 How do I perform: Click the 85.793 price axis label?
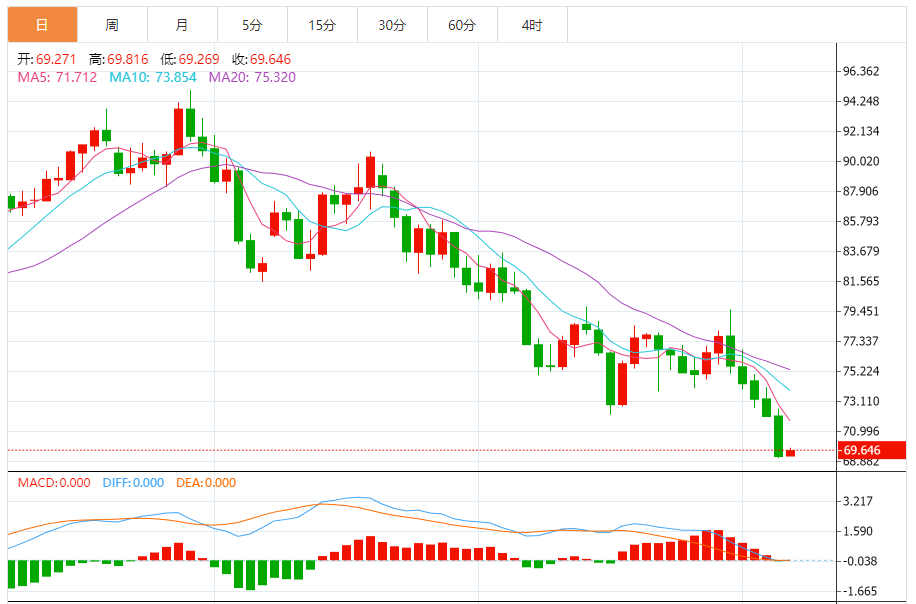click(861, 221)
